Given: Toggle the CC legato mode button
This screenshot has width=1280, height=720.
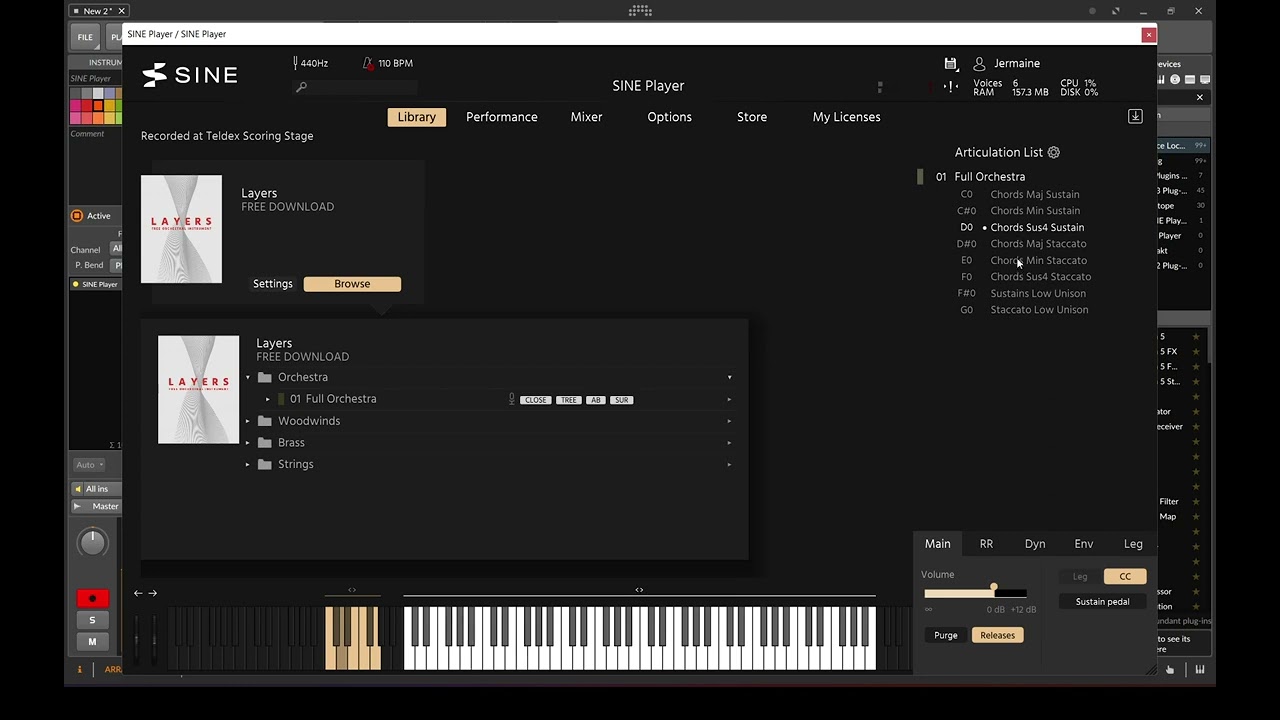Looking at the screenshot, I should 1125,576.
